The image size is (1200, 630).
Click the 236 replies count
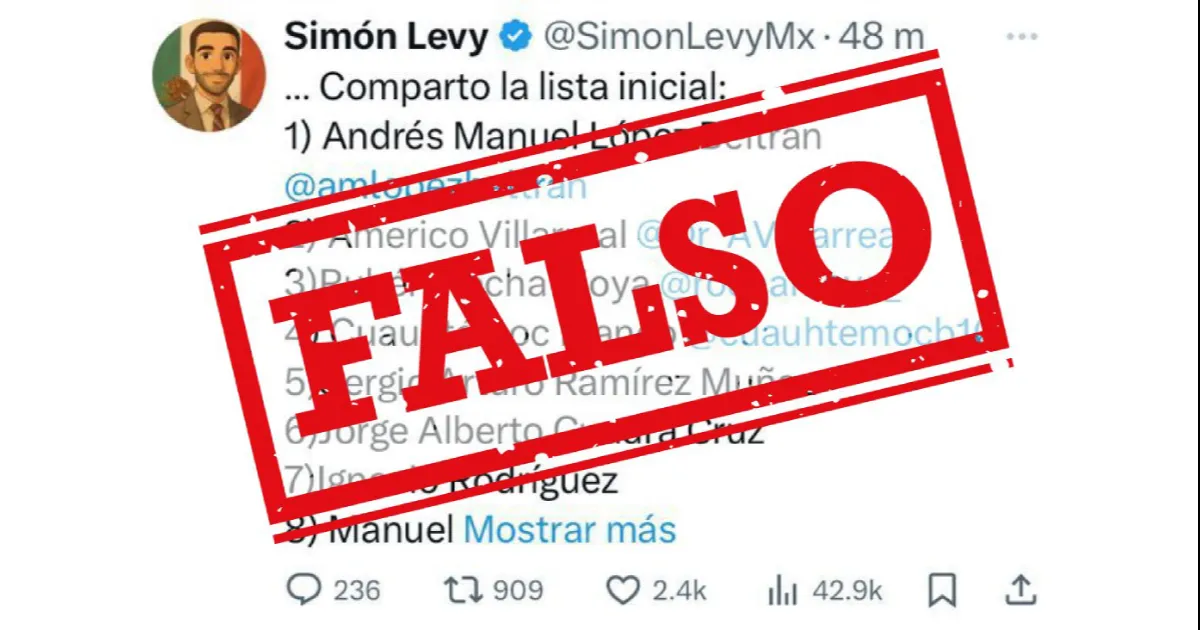(x=357, y=591)
